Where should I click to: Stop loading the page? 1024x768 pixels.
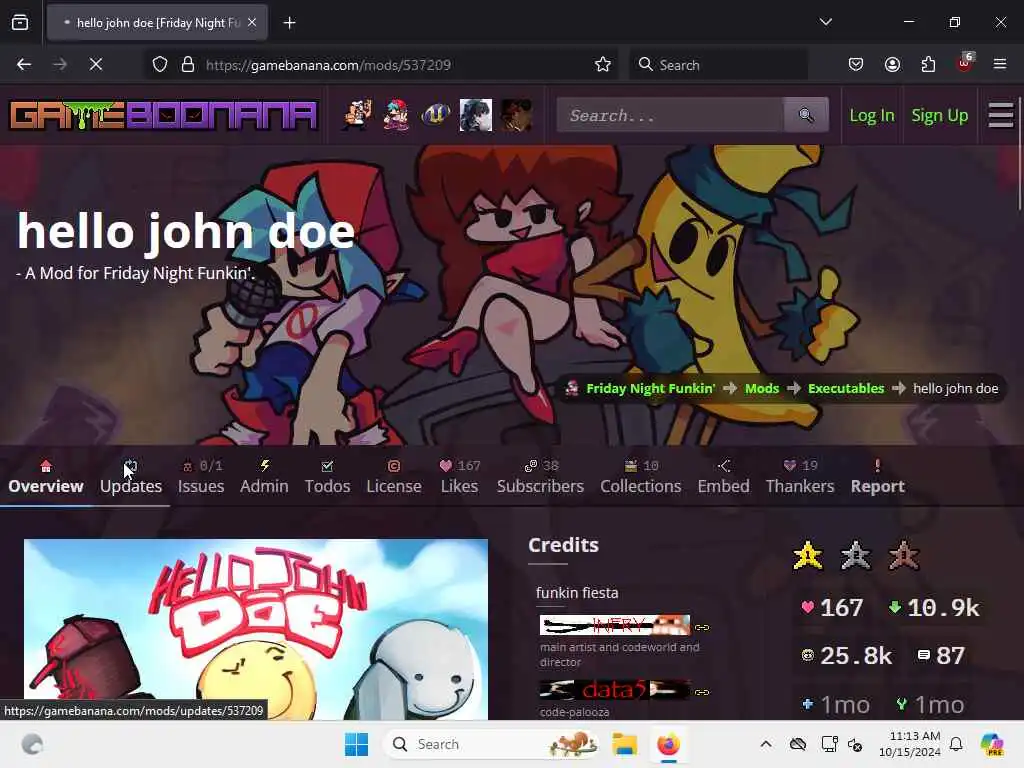click(x=95, y=65)
